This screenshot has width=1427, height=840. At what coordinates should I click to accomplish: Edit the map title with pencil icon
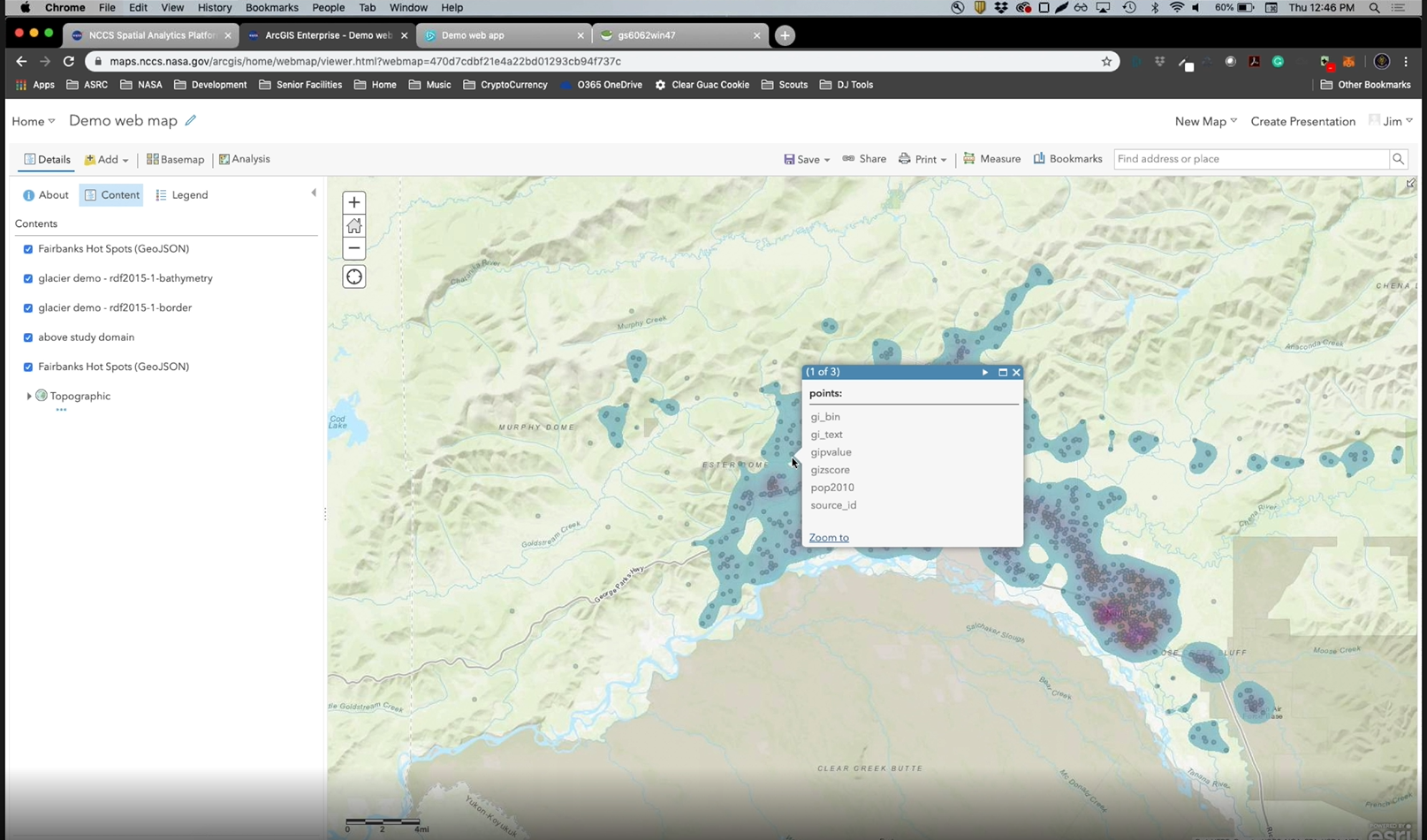point(191,120)
